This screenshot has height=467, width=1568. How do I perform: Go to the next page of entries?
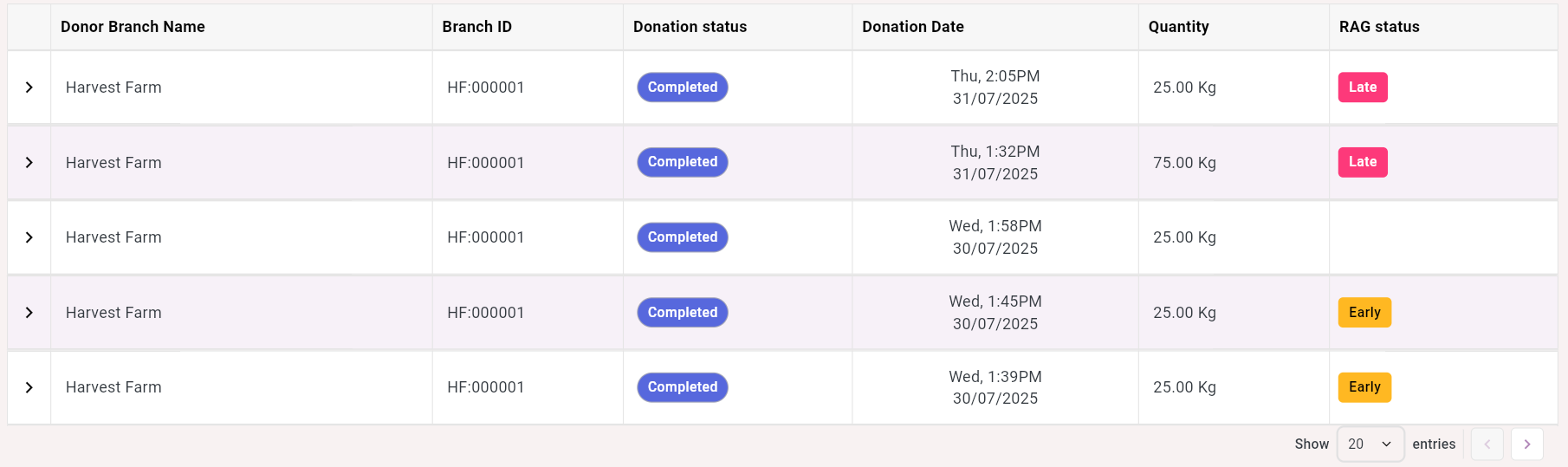tap(1526, 444)
